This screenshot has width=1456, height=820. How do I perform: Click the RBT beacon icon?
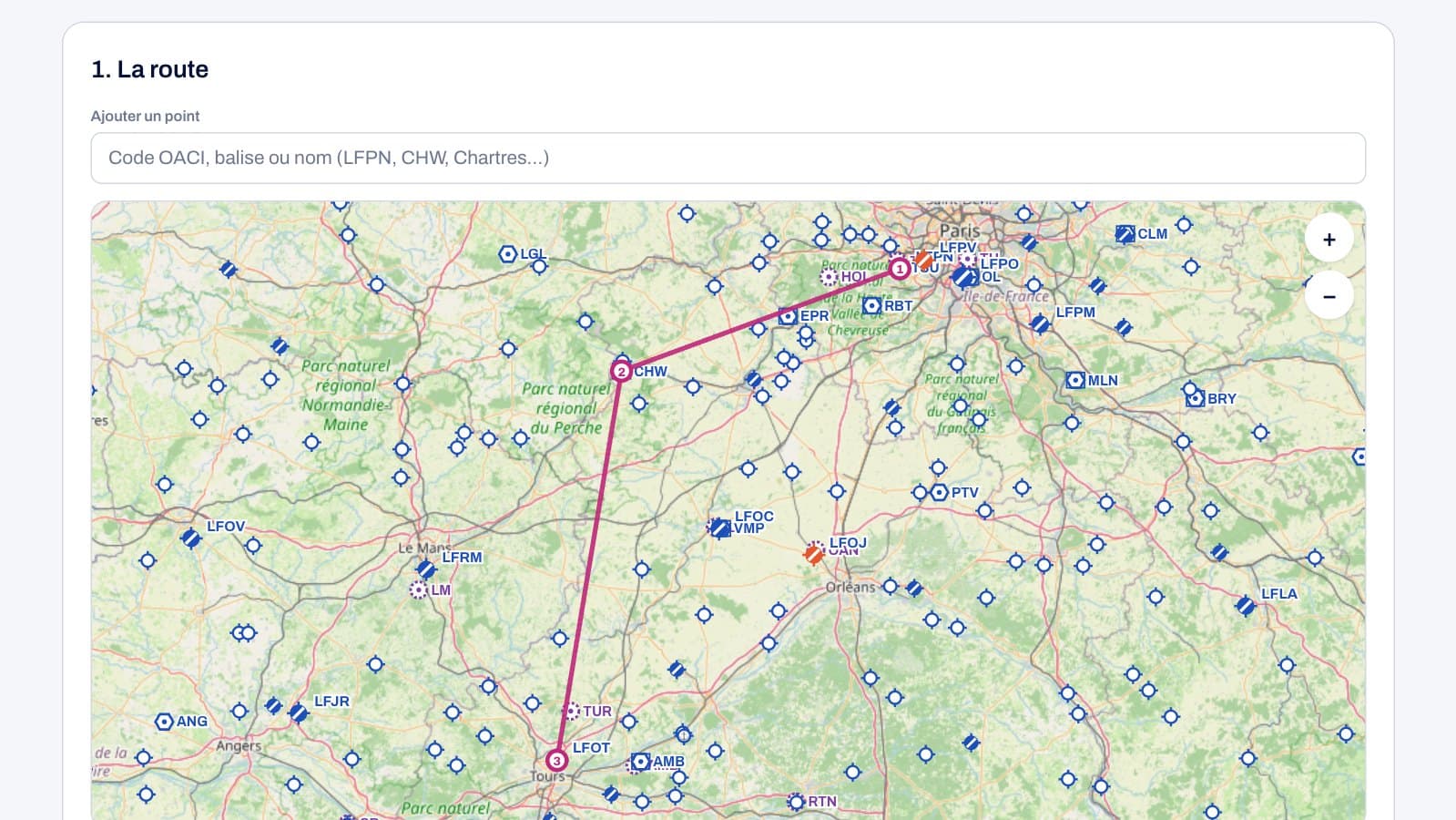(x=872, y=305)
